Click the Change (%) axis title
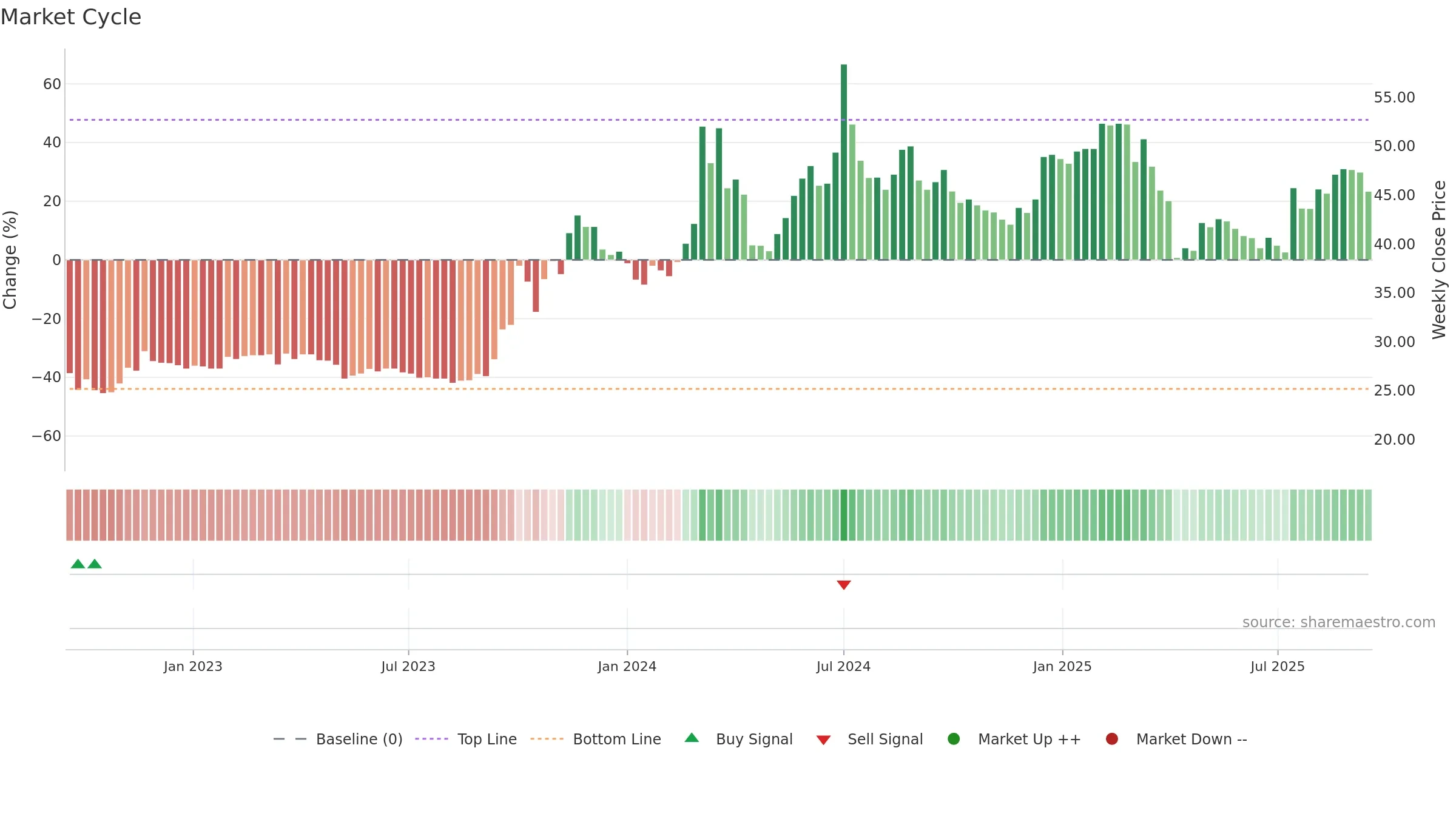This screenshot has width=1456, height=819. [10, 260]
